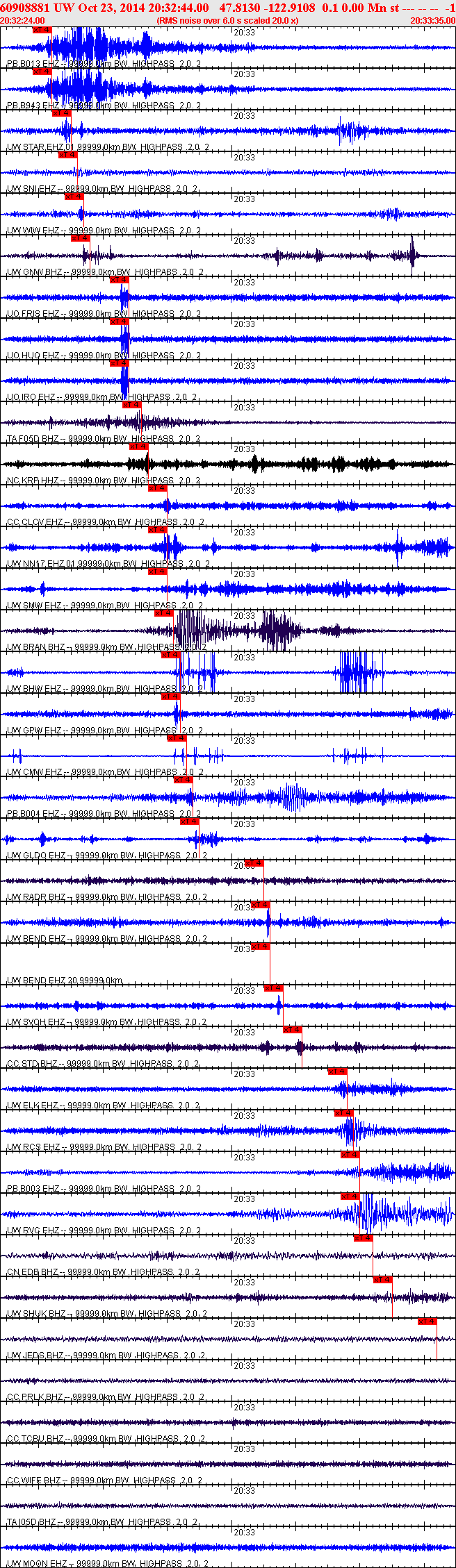Click the PB B004 EHZ label
The width and height of the screenshot is (456, 1568).
(104, 814)
